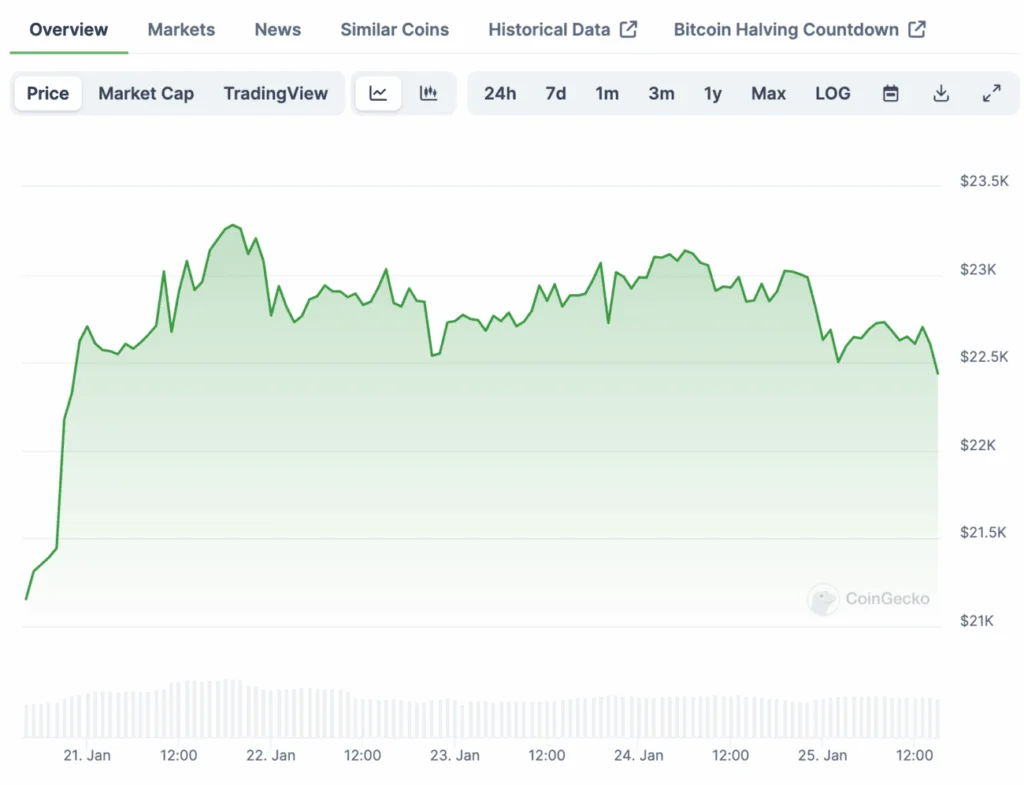Display the Max time range

768,93
